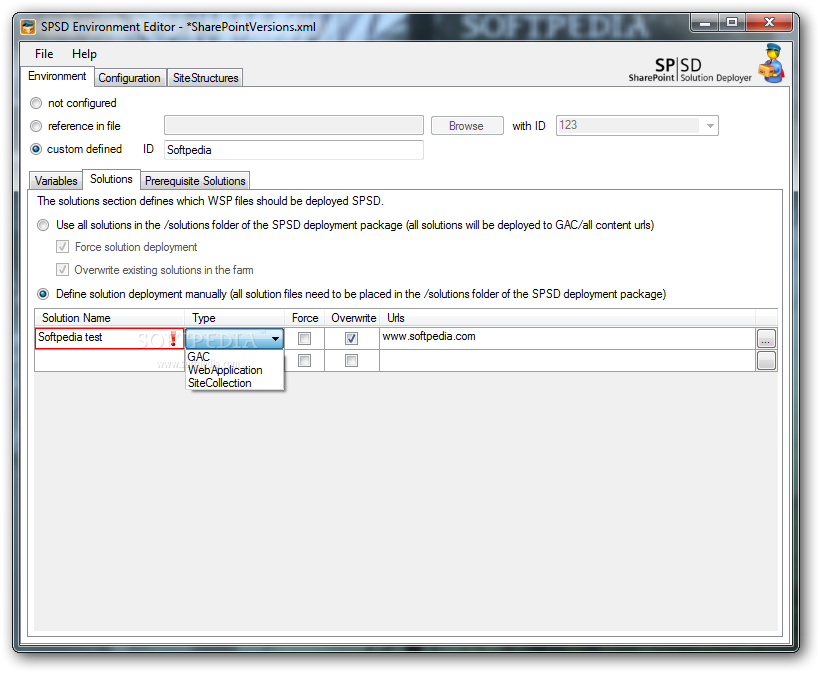Toggle 'Force solution deployment' checkbox
Viewport: 820px width, 673px height.
(x=62, y=247)
